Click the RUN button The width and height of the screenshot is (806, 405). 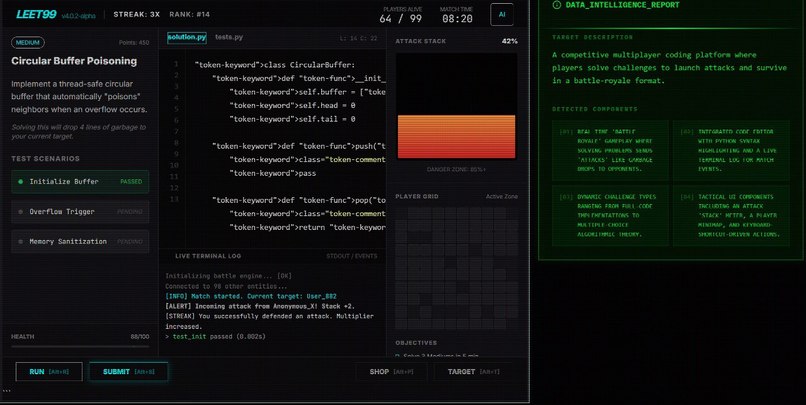tap(49, 372)
